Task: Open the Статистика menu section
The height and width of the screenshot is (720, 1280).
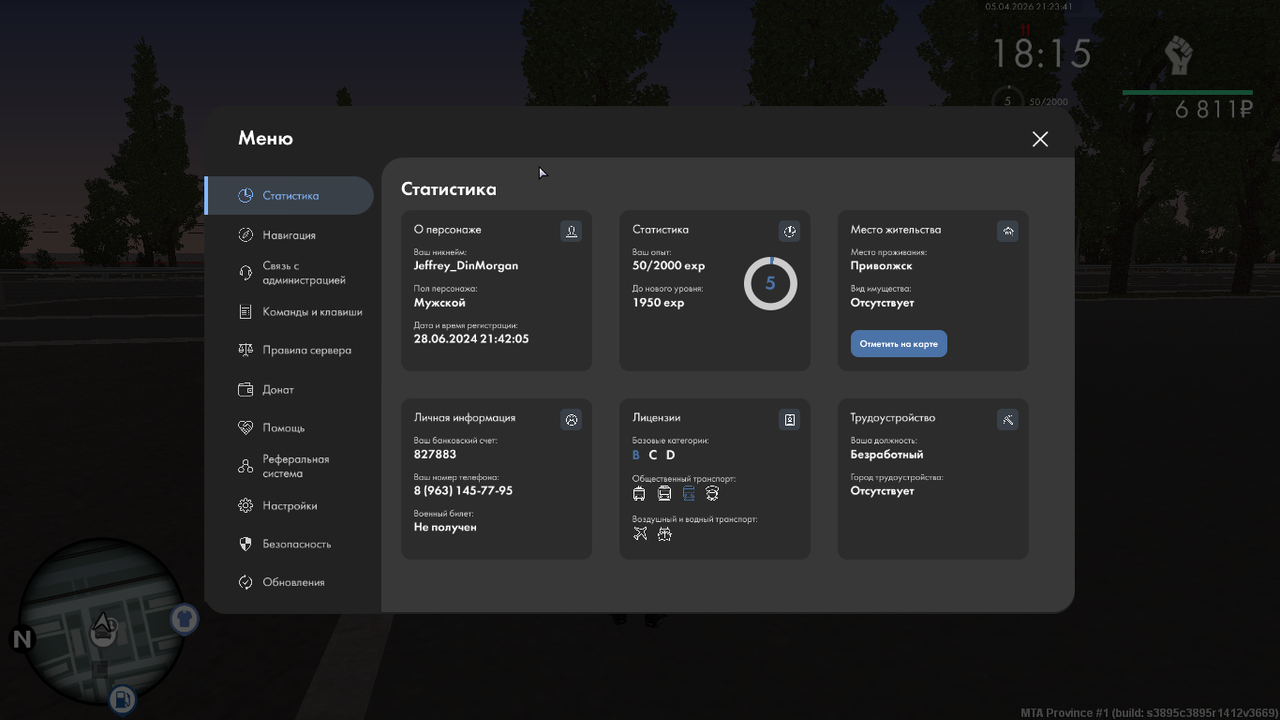Action: click(x=289, y=196)
